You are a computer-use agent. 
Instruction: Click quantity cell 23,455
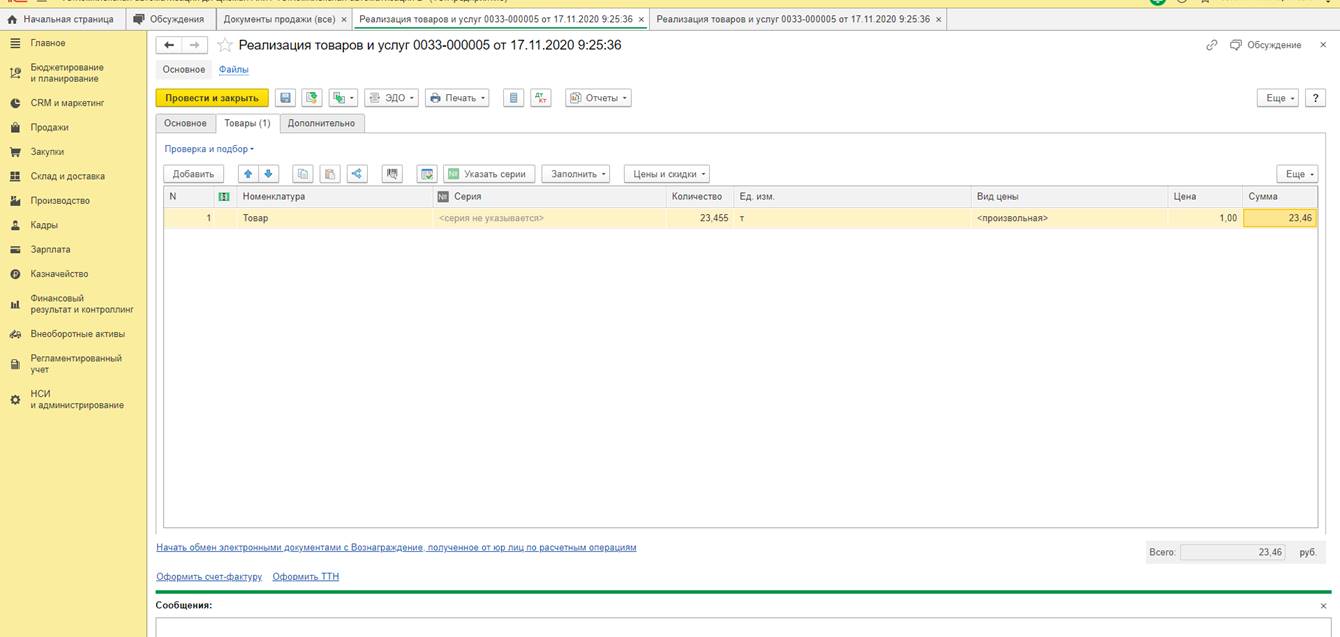coord(699,218)
